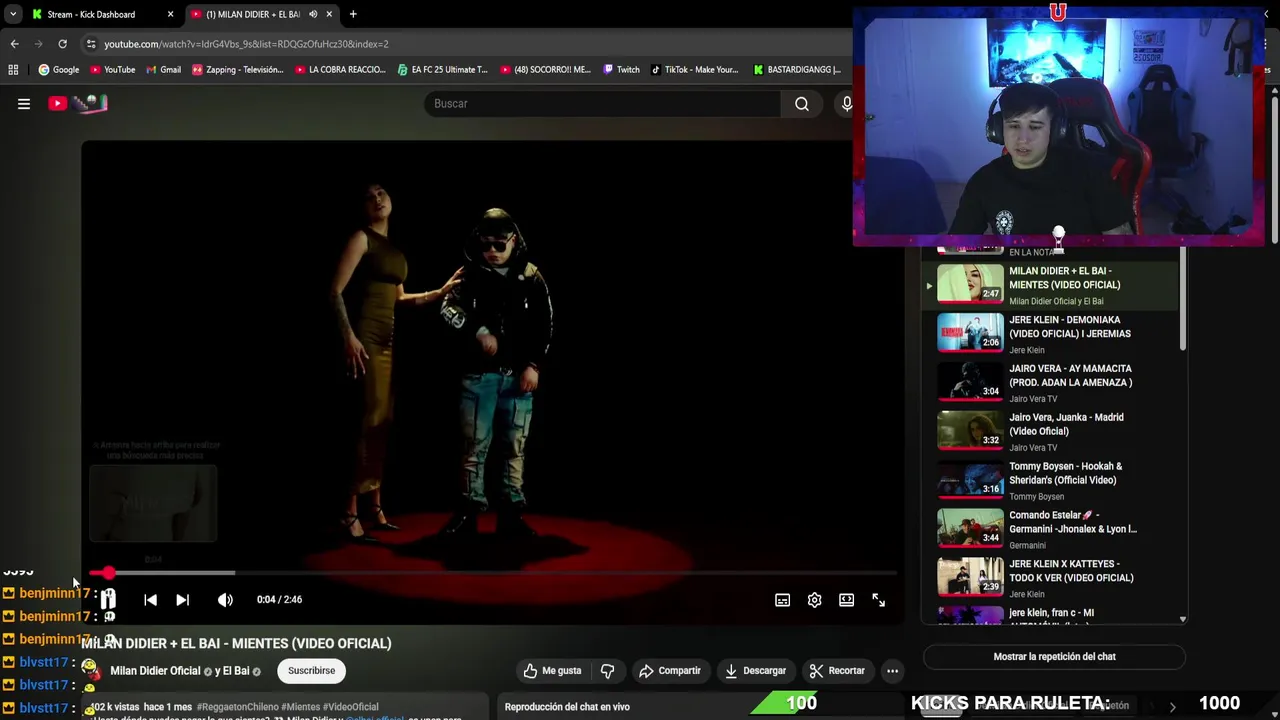Viewport: 1280px width, 720px height.
Task: Share the video via Compartir
Action: [670, 671]
